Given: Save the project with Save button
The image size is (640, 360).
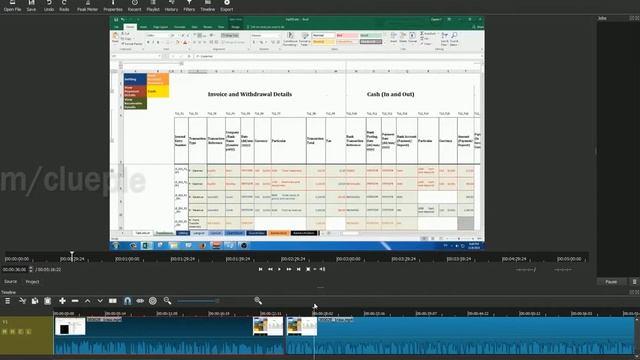Looking at the screenshot, I should tap(31, 6).
